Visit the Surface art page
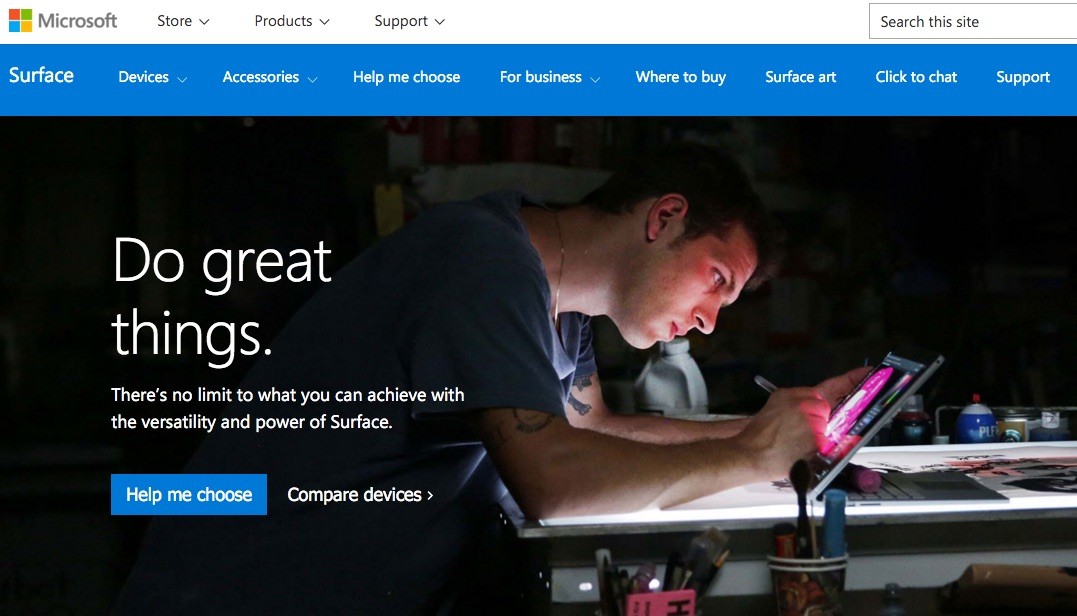Image resolution: width=1077 pixels, height=616 pixels. [x=801, y=77]
